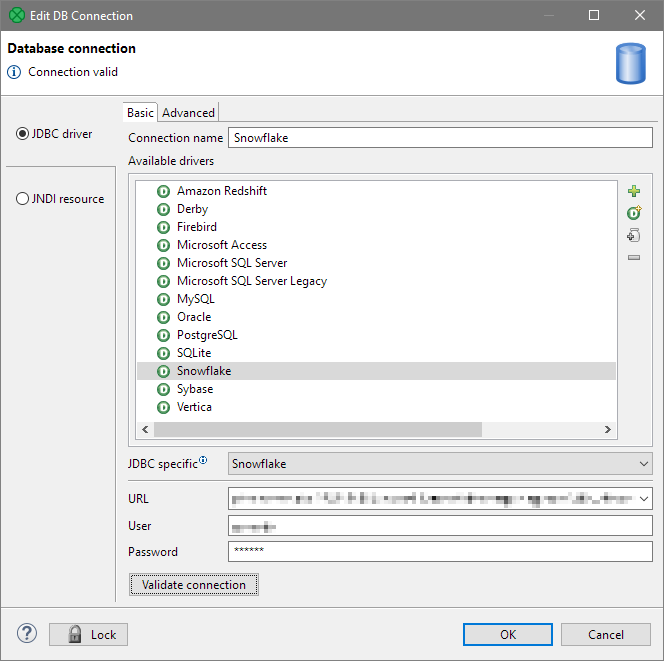
Task: Select MySQL in available drivers
Action: click(196, 299)
